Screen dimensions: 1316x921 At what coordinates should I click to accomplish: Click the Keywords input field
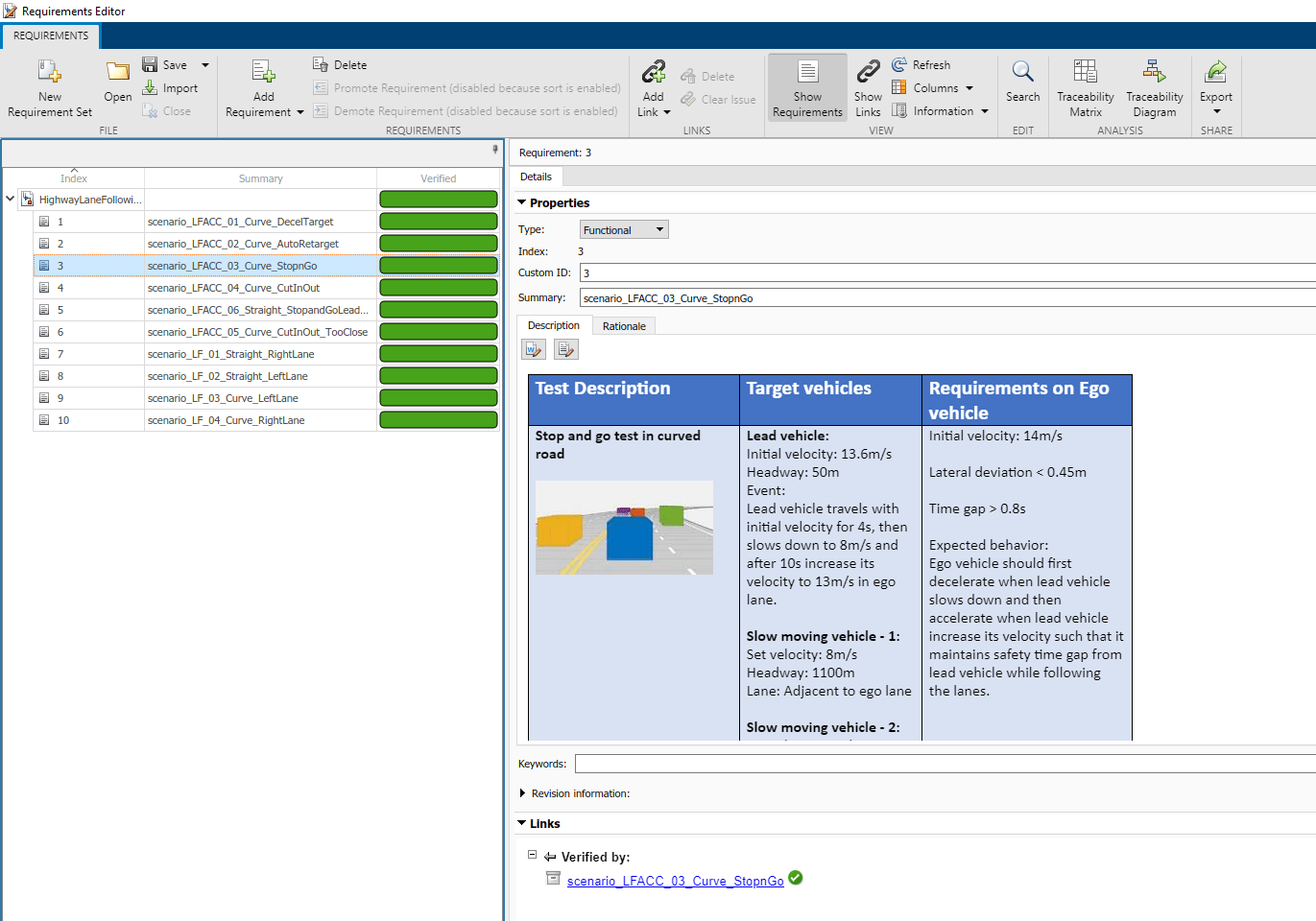coord(945,764)
